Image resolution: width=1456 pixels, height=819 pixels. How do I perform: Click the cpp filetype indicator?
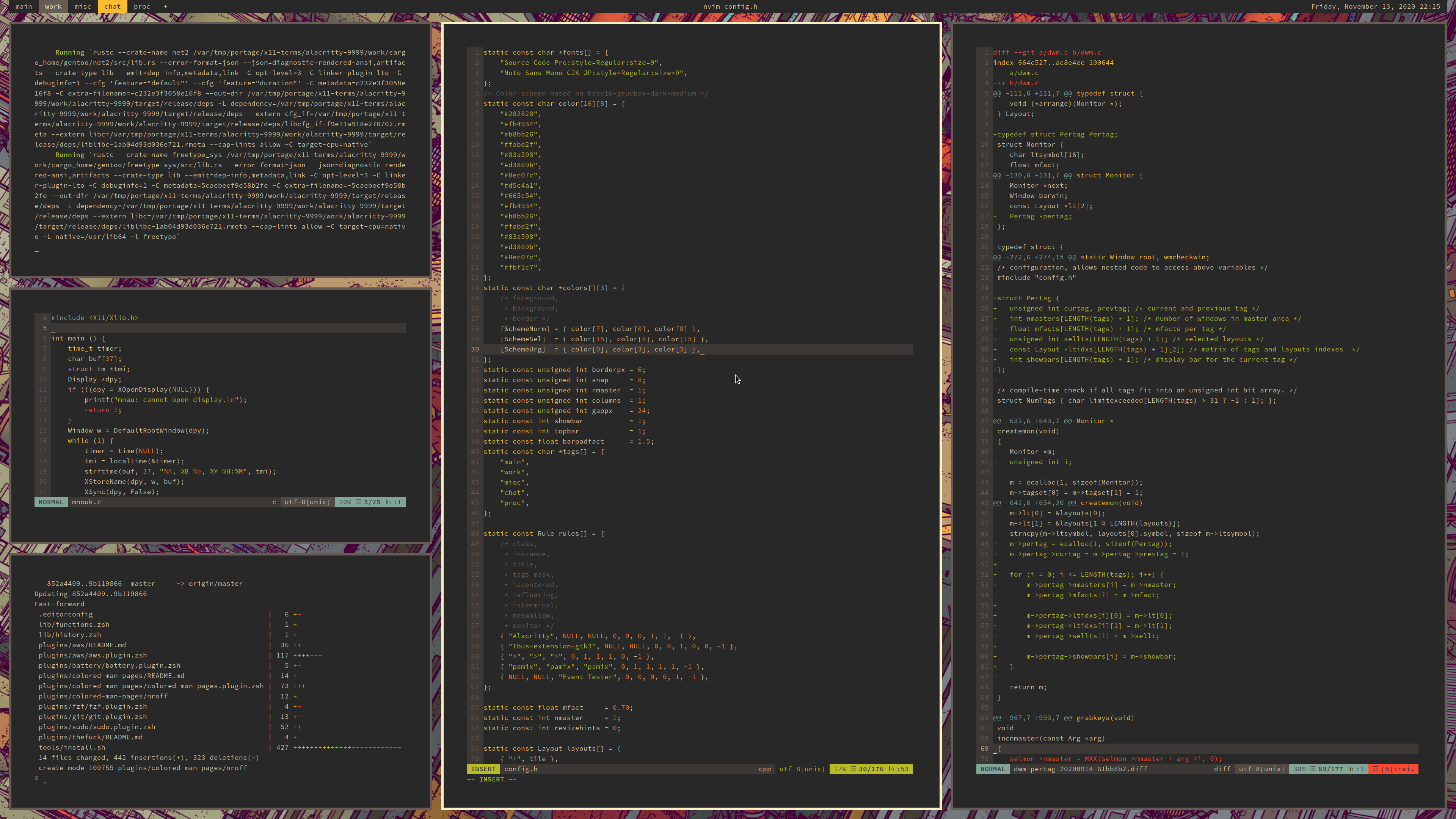click(x=764, y=769)
